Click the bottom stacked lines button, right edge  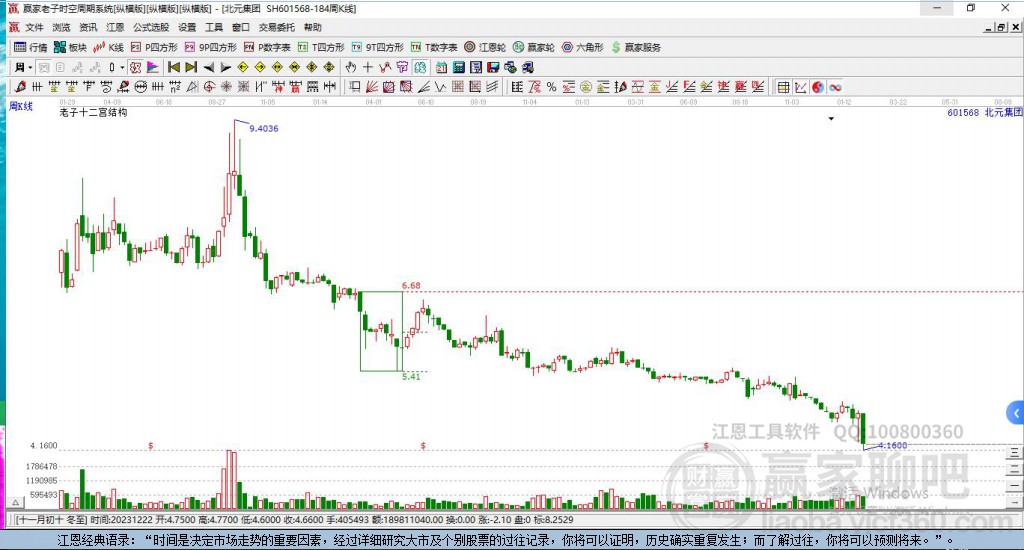click(x=1014, y=502)
